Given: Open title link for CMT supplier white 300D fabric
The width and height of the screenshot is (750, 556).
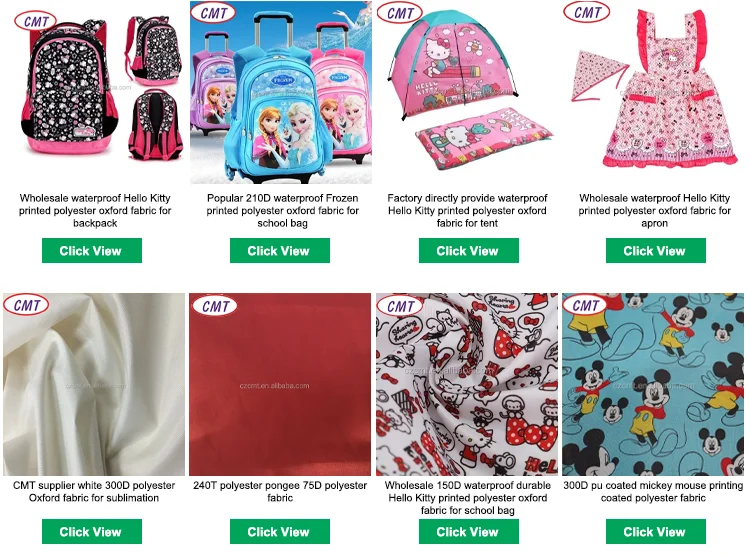Looking at the screenshot, I should (x=94, y=491).
